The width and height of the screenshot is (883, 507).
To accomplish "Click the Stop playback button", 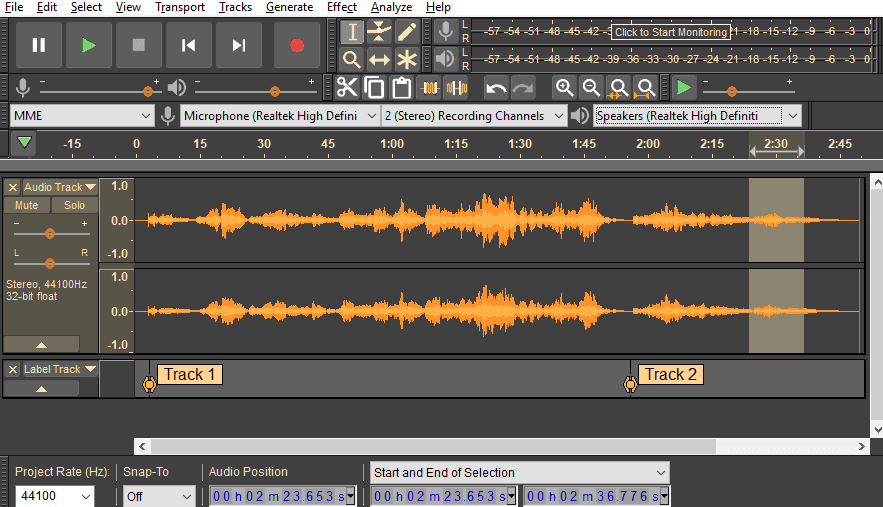I will click(x=139, y=45).
